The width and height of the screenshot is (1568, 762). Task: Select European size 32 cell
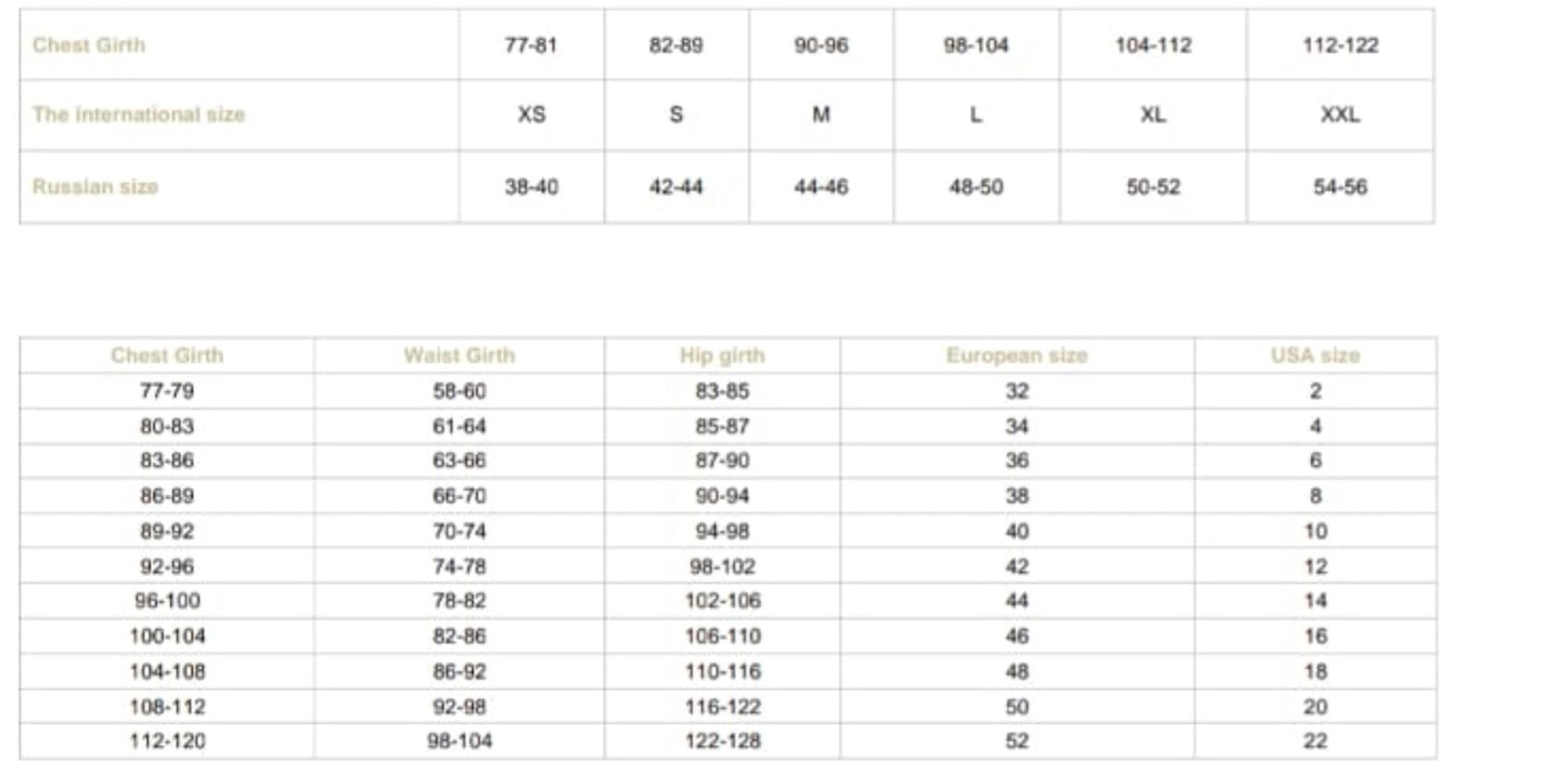(1017, 391)
